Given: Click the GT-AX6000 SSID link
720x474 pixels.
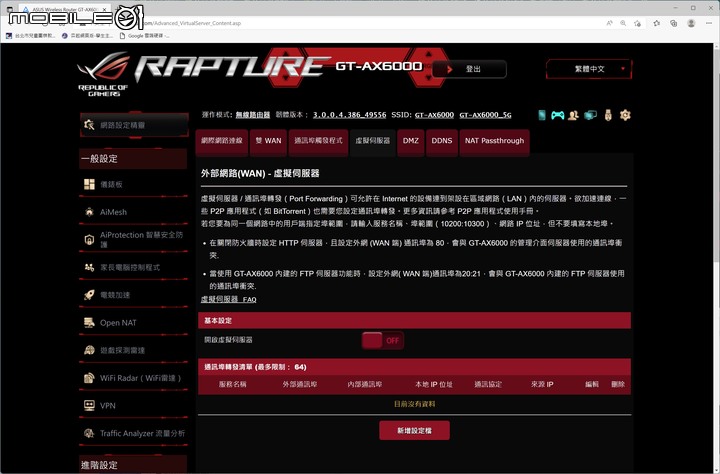Looking at the screenshot, I should [x=434, y=115].
